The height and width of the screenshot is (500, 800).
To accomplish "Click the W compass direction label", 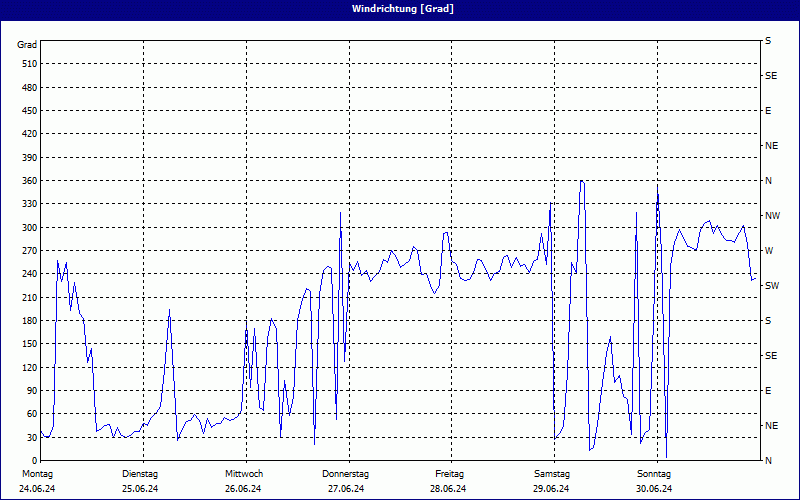I will [769, 251].
